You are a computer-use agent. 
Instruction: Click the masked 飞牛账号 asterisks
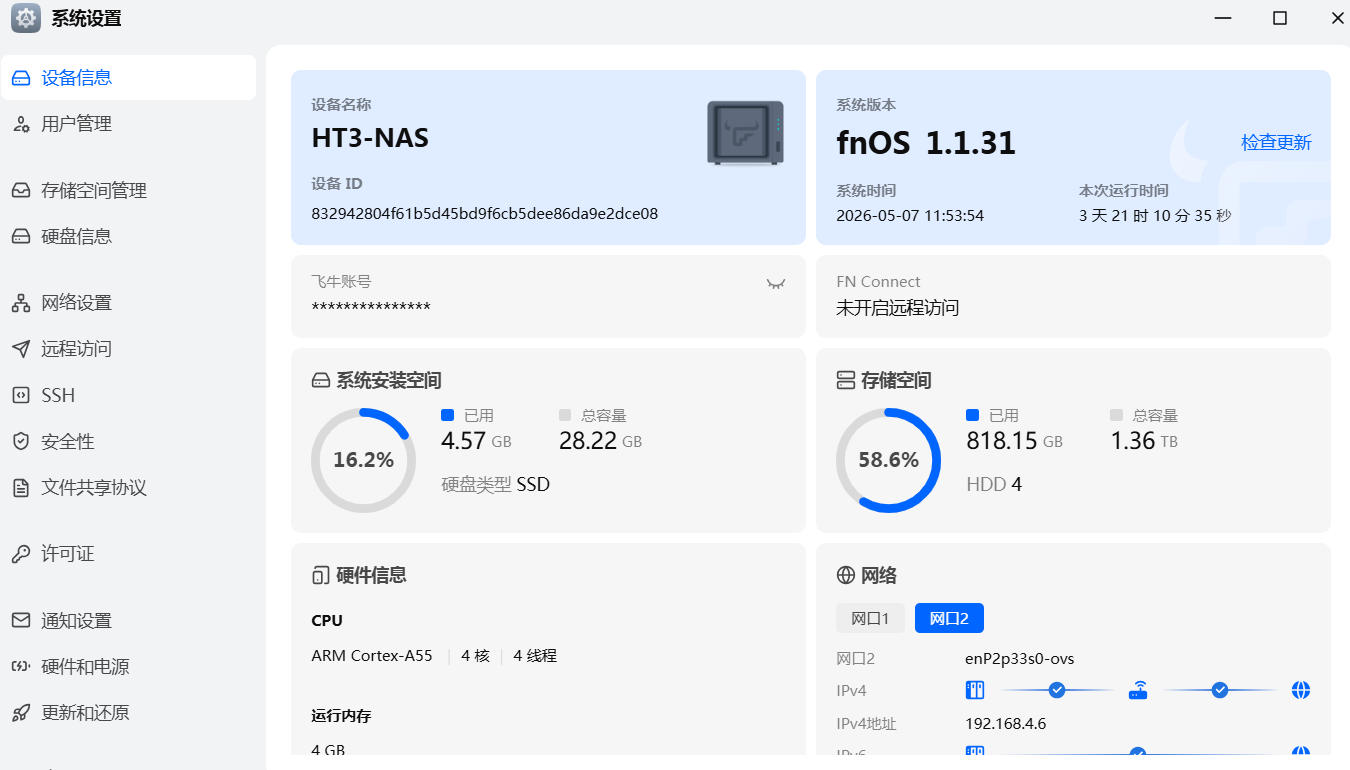371,308
